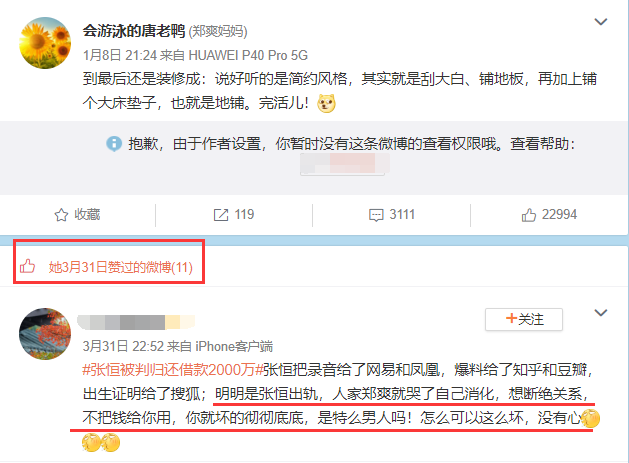
Task: Open the 她3月31日赞过的微博(11) section
Action: pyautogui.click(x=121, y=267)
